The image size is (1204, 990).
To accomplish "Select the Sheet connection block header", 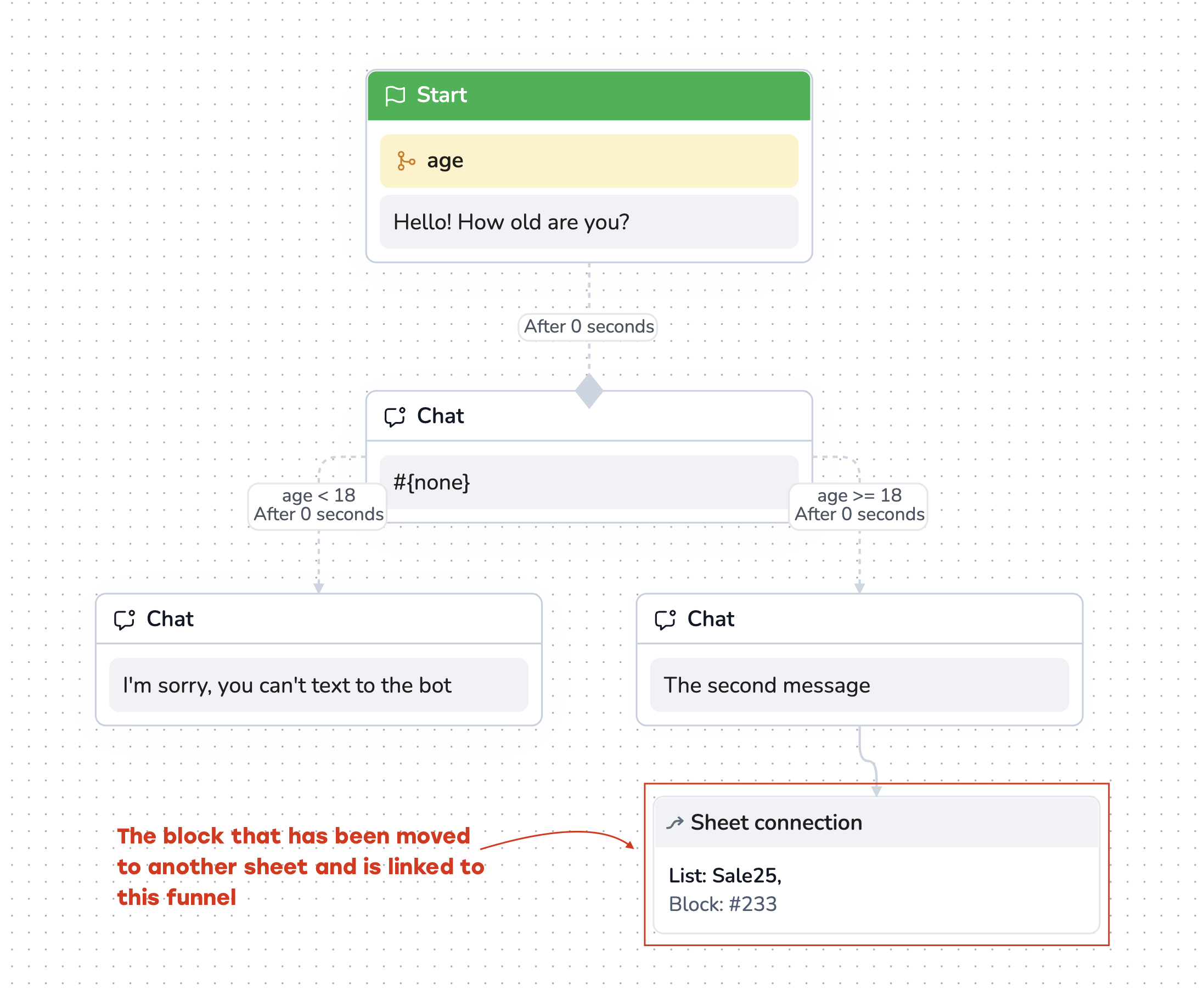I will point(876,823).
